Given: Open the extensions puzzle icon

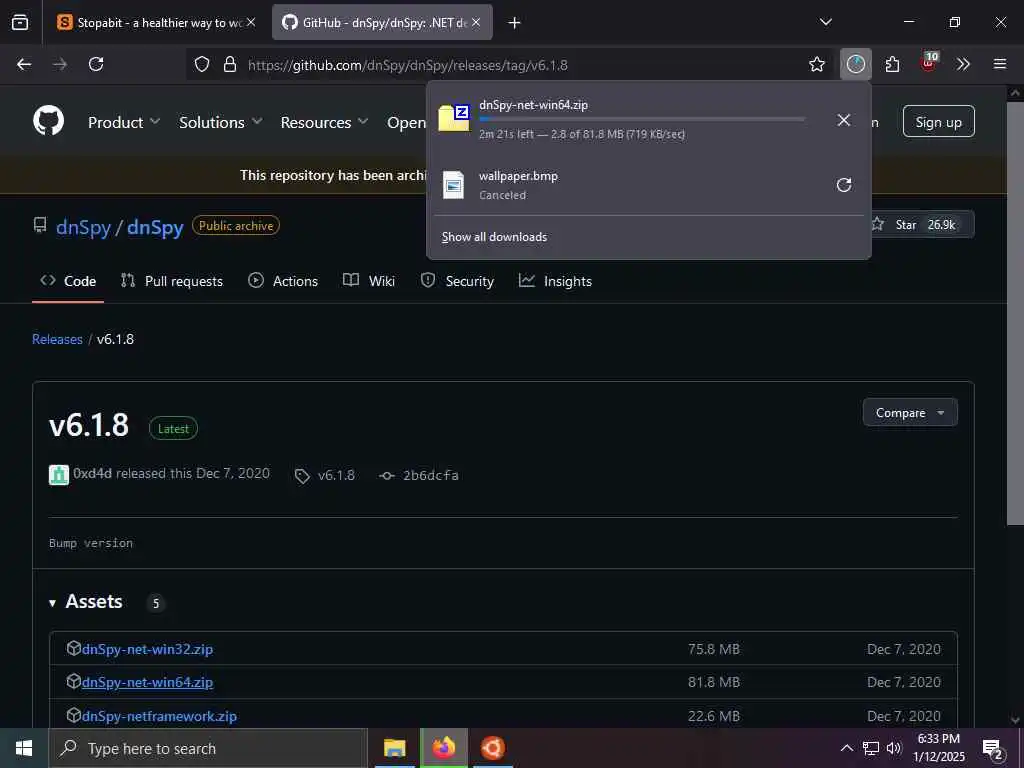Looking at the screenshot, I should click(x=892, y=64).
